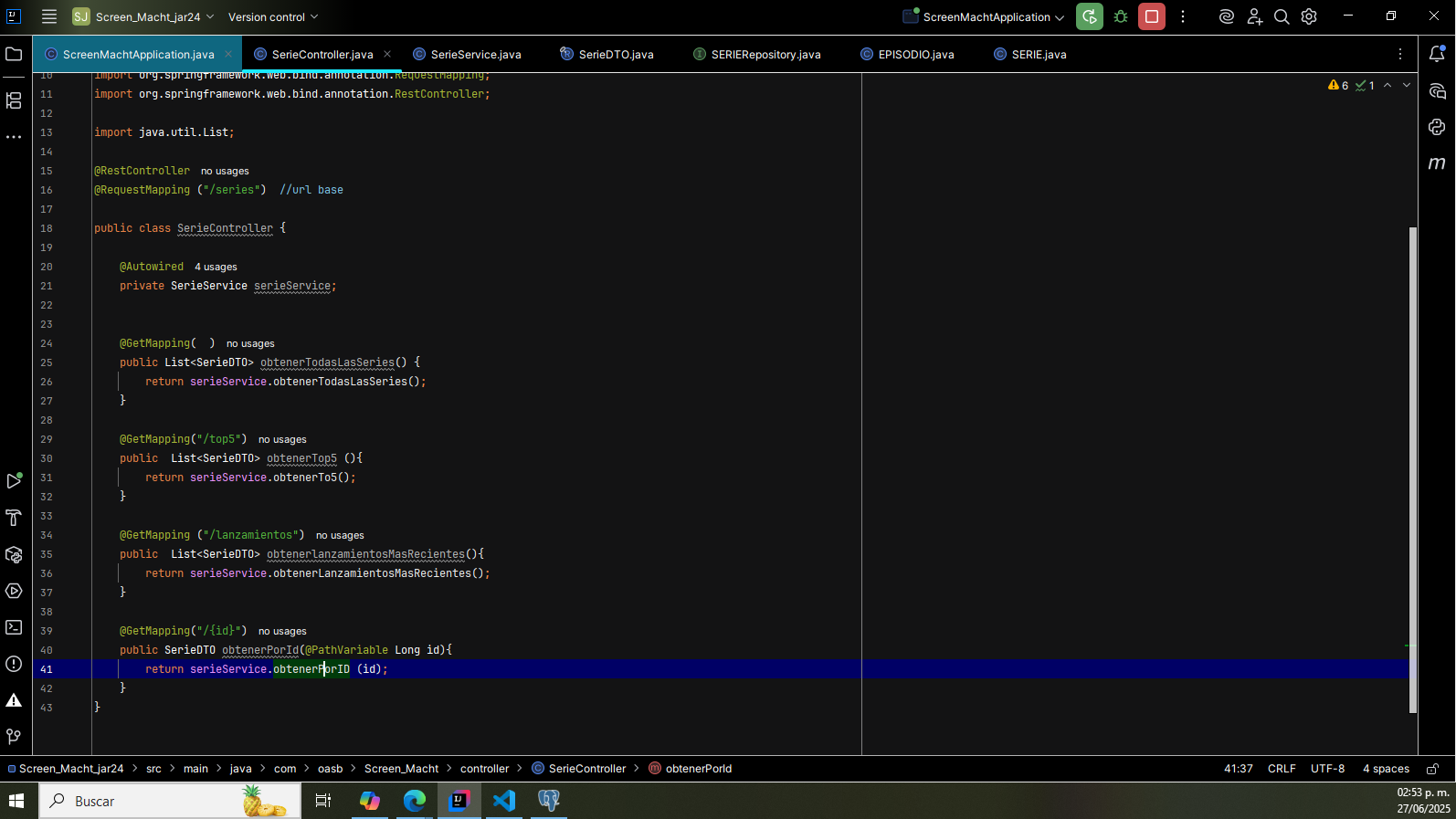Click 'no usages' hint beside @RestController

(225, 171)
